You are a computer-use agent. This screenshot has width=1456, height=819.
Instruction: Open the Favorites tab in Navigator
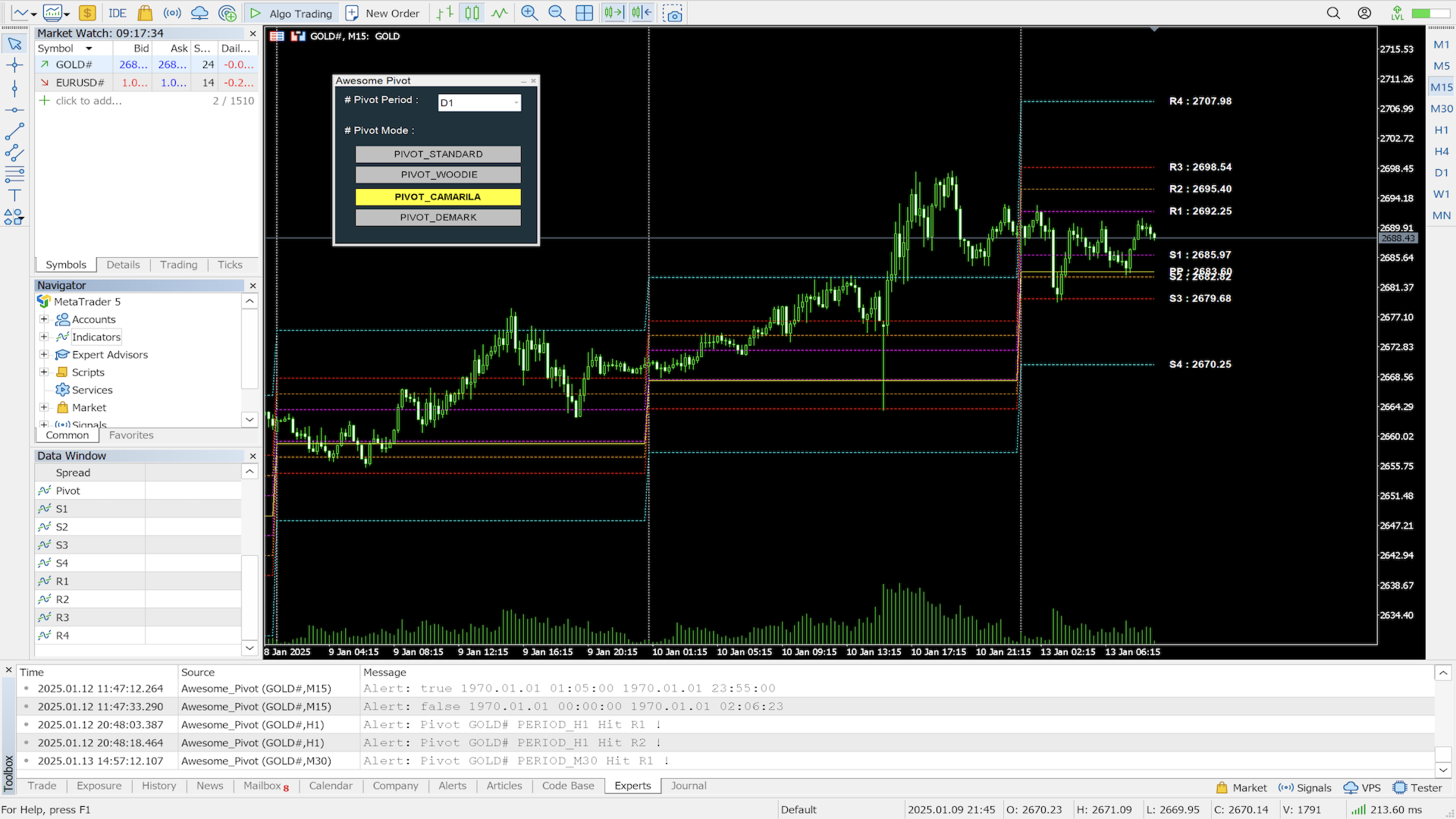pyautogui.click(x=131, y=435)
